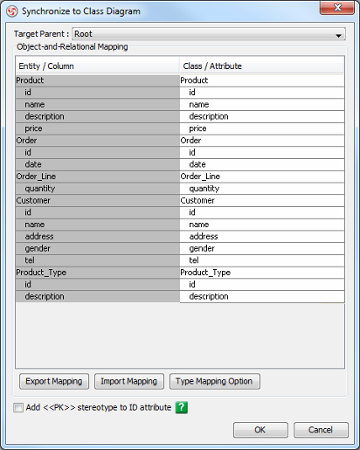Select Order's id attribute cell

point(262,153)
